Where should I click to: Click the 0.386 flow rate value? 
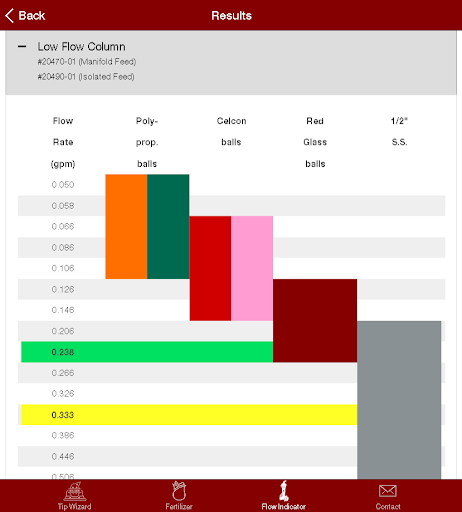[x=63, y=436]
